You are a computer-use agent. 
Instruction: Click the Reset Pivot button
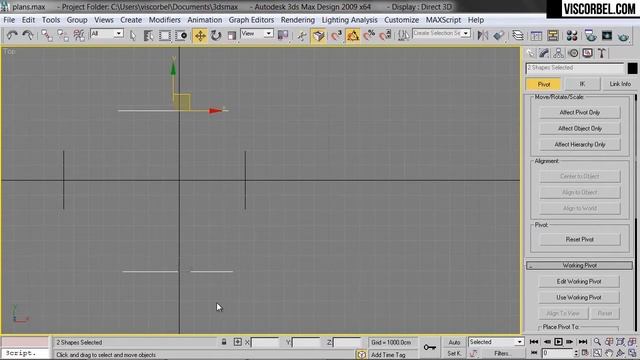tap(580, 239)
